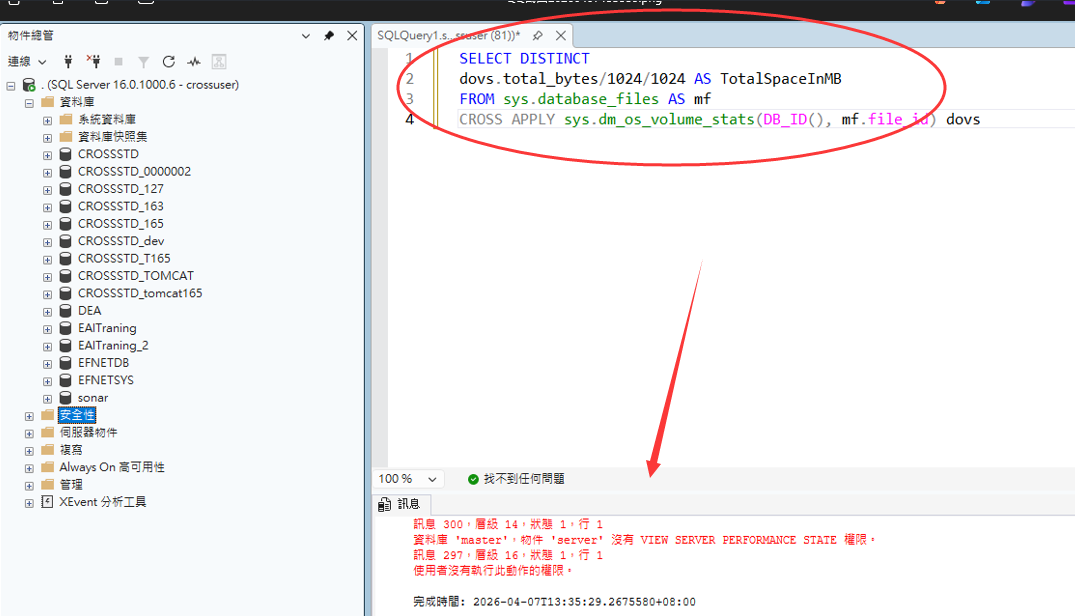The height and width of the screenshot is (616, 1075).
Task: Open the activity monitor waveform icon
Action: (x=194, y=62)
